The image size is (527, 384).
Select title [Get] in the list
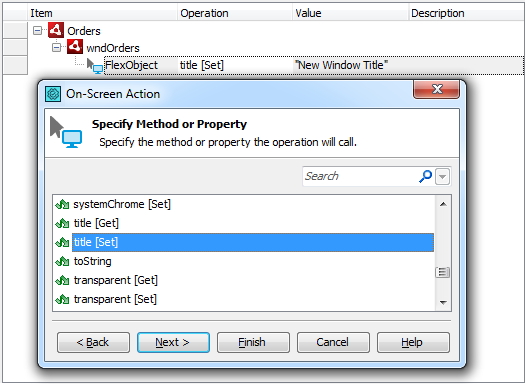coord(96,223)
